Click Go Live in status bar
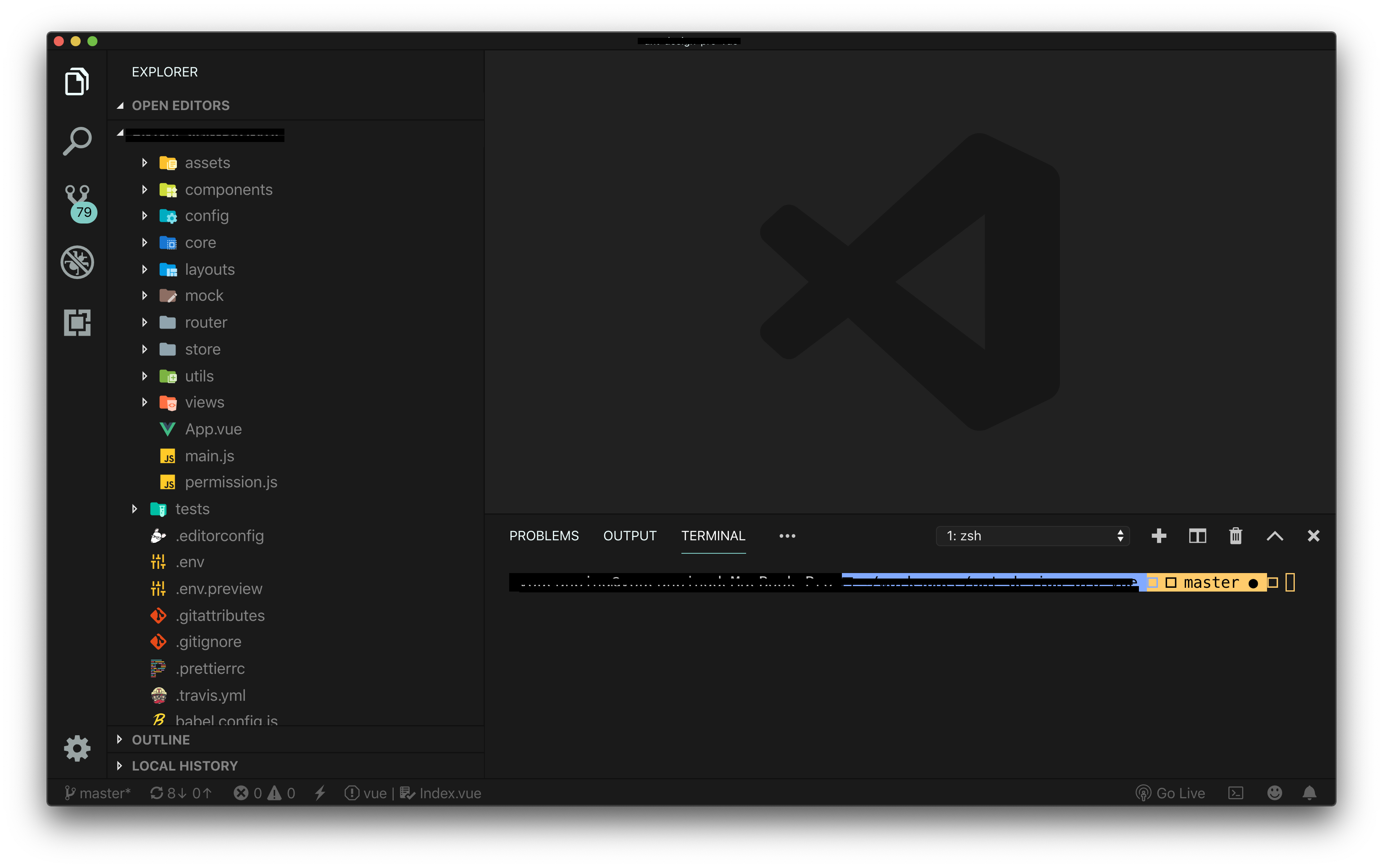 [1171, 793]
